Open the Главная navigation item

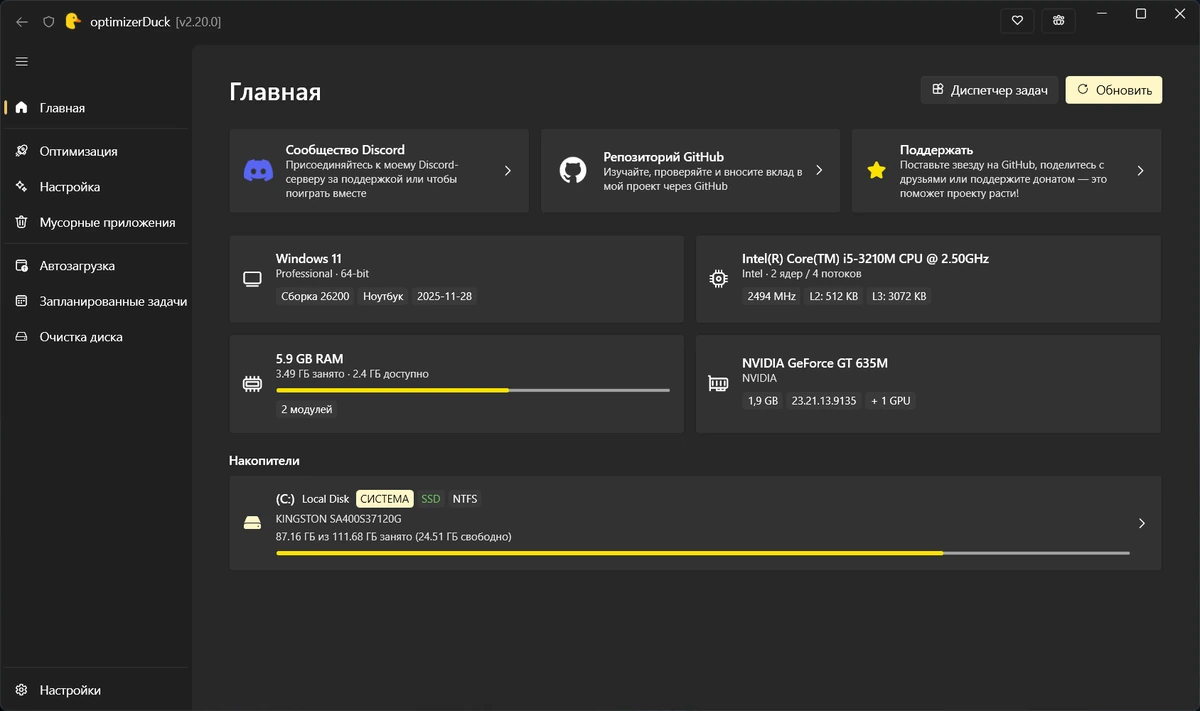pyautogui.click(x=96, y=108)
